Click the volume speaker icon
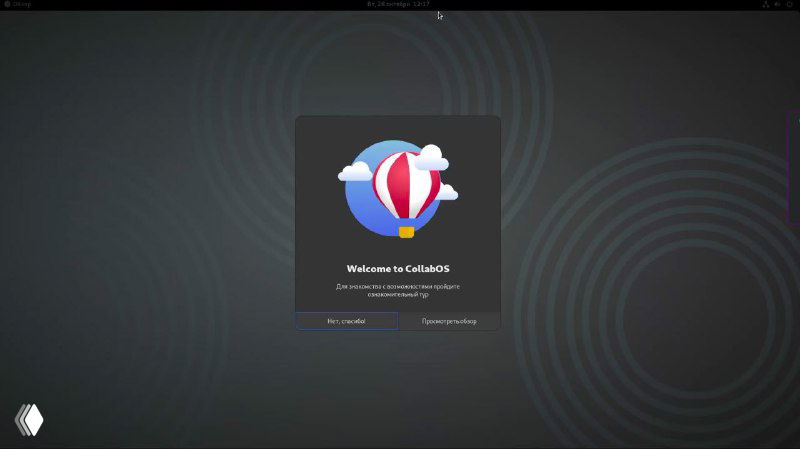The image size is (800, 449). click(x=776, y=5)
